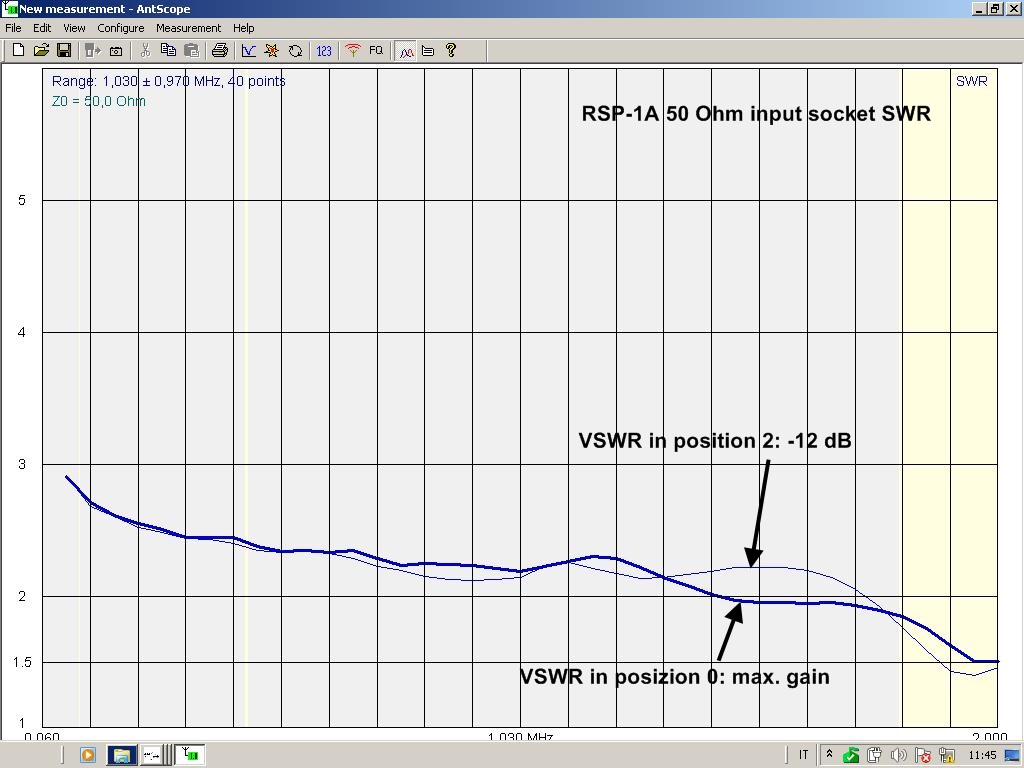Image resolution: width=1024 pixels, height=768 pixels.
Task: Open the Measurement menu
Action: click(x=188, y=28)
